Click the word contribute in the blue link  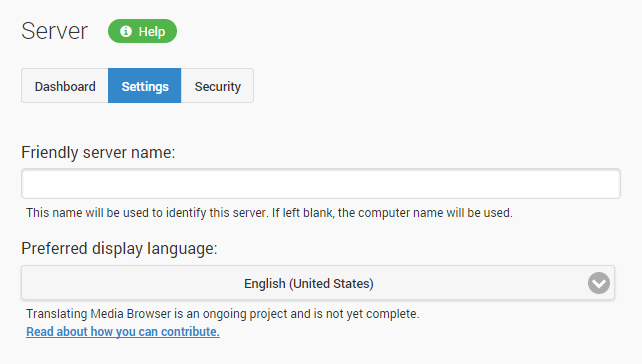pos(190,332)
